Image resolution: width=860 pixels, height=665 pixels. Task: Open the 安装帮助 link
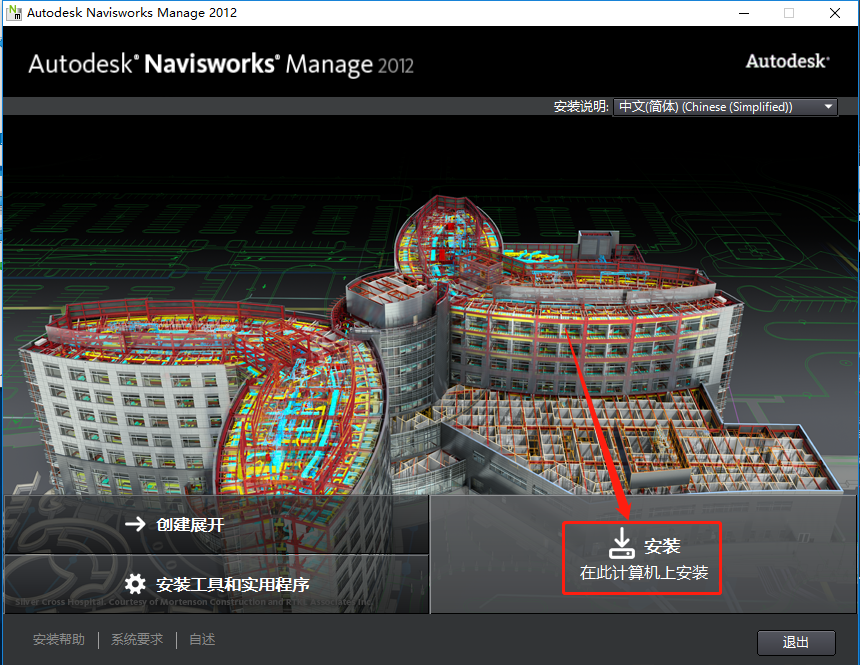(59, 640)
